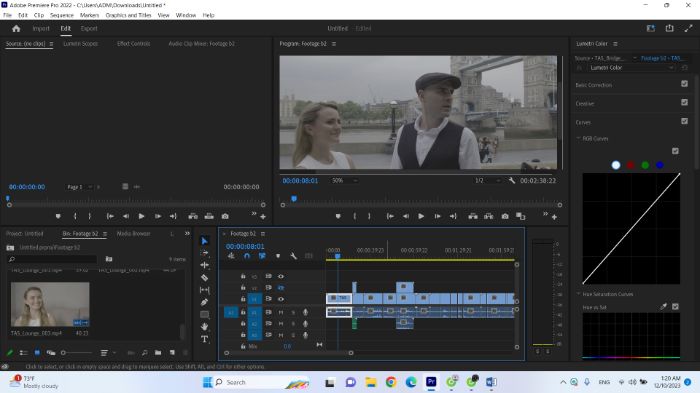This screenshot has height=393, width=700.
Task: Switch to the Lumetri Scopes tab
Action: [x=80, y=44]
